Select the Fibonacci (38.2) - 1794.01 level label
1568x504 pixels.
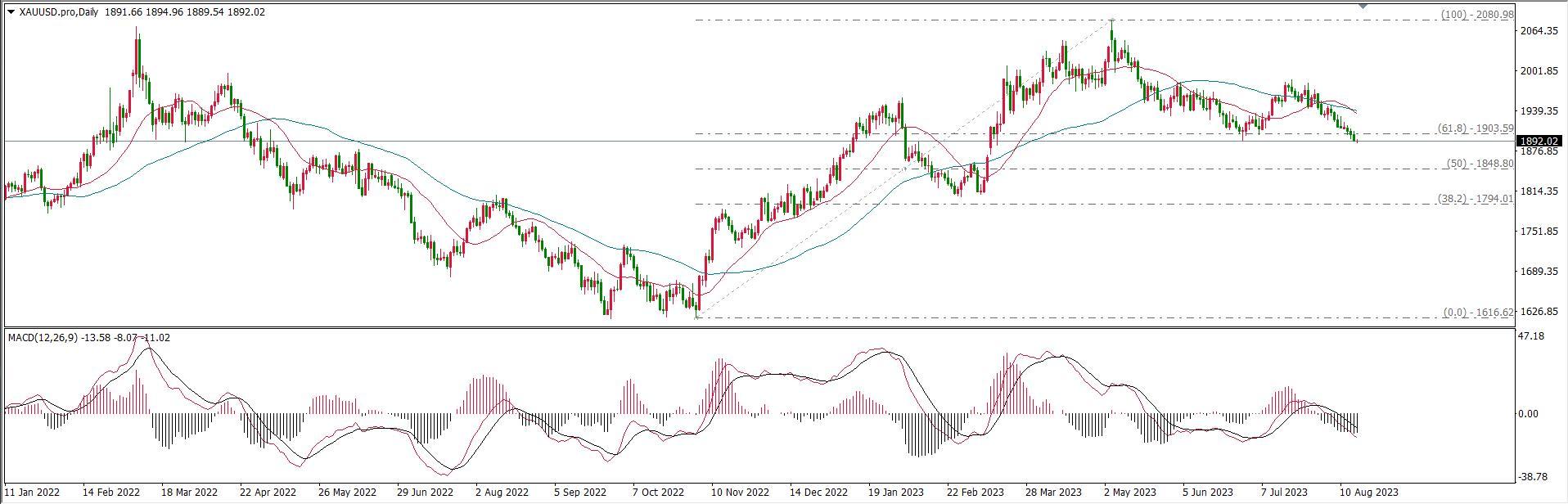click(1475, 198)
